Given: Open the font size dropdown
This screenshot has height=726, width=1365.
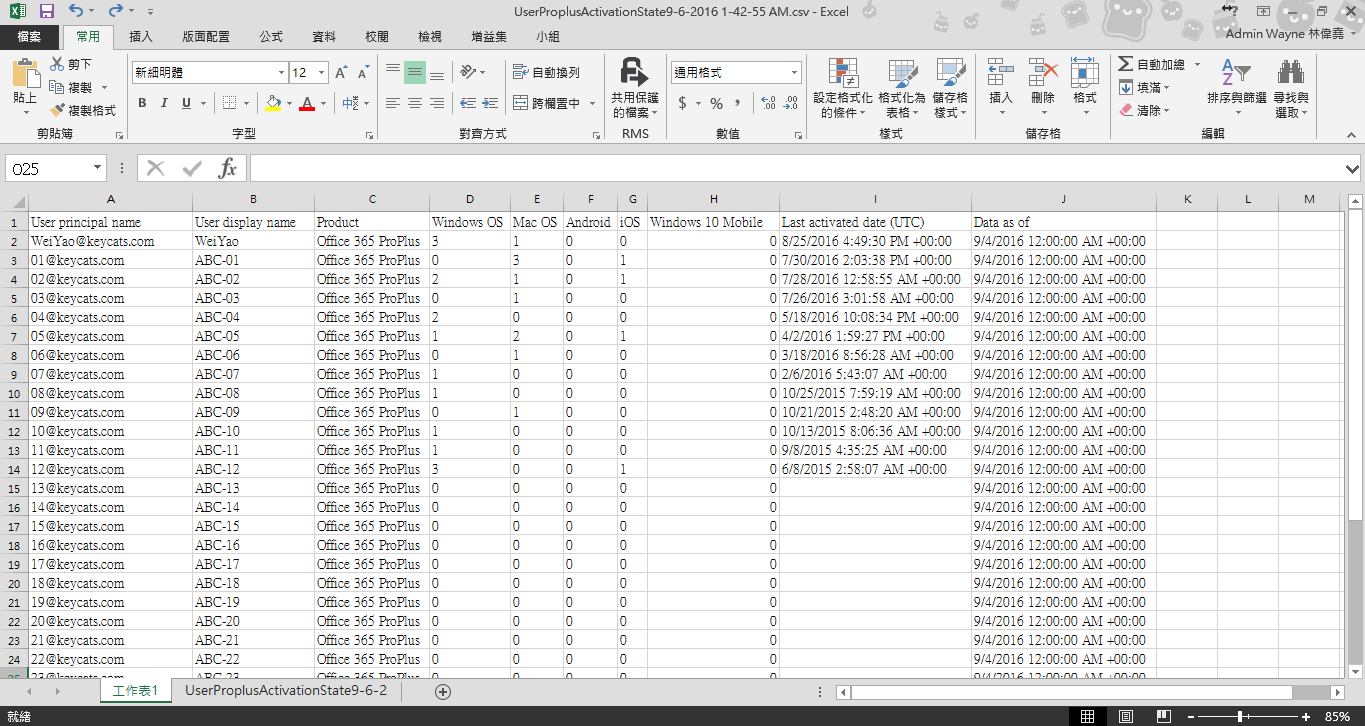Looking at the screenshot, I should 321,73.
